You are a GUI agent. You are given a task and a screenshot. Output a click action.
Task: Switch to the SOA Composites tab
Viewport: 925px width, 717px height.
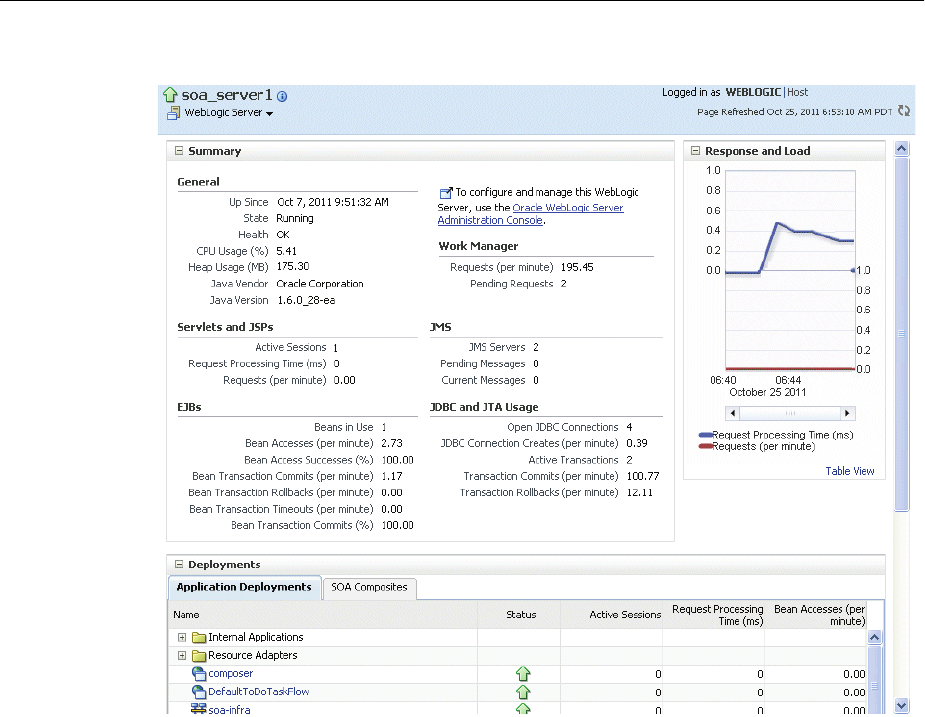click(x=370, y=588)
